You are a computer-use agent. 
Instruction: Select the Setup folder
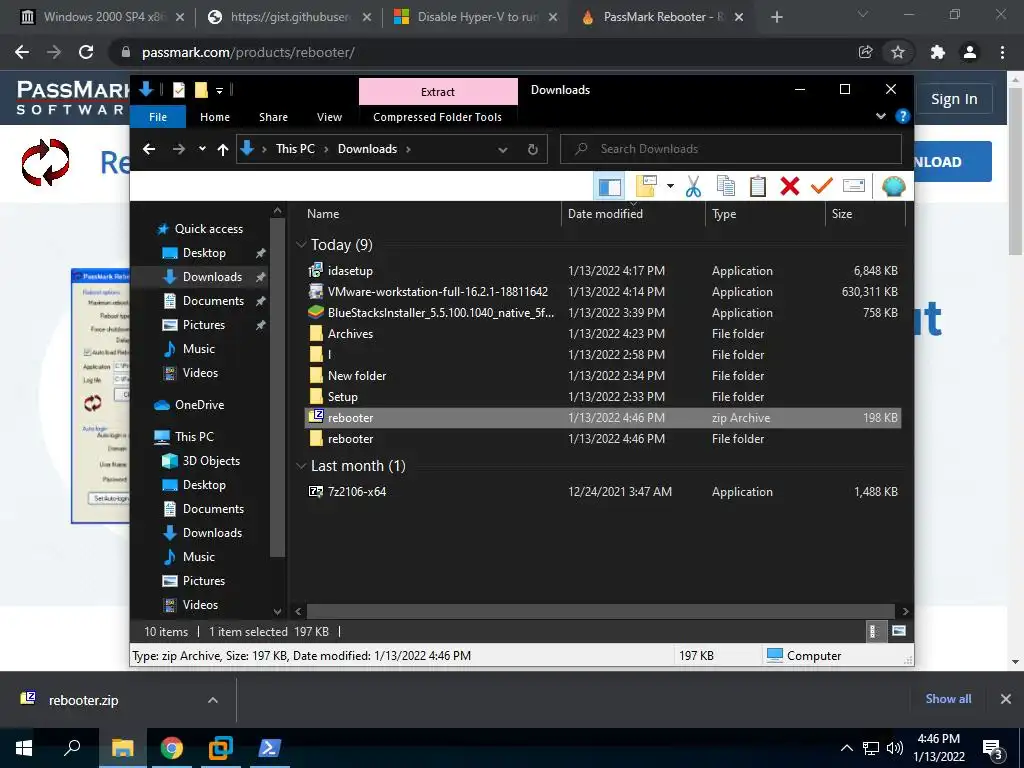[x=602, y=396]
